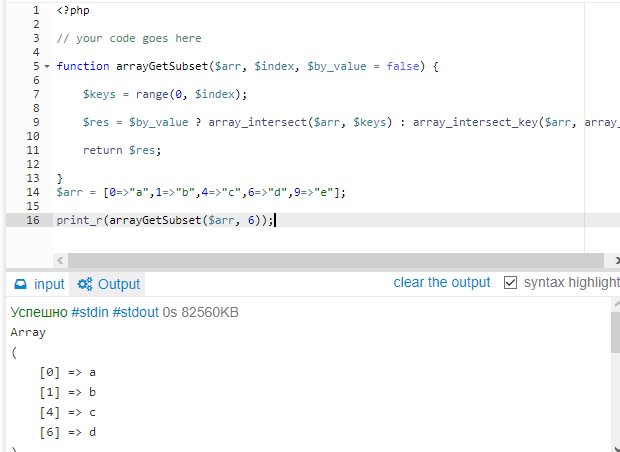Click the horizontal scrollbar left arrow
Viewport: 620px width, 452px height.
click(58, 260)
